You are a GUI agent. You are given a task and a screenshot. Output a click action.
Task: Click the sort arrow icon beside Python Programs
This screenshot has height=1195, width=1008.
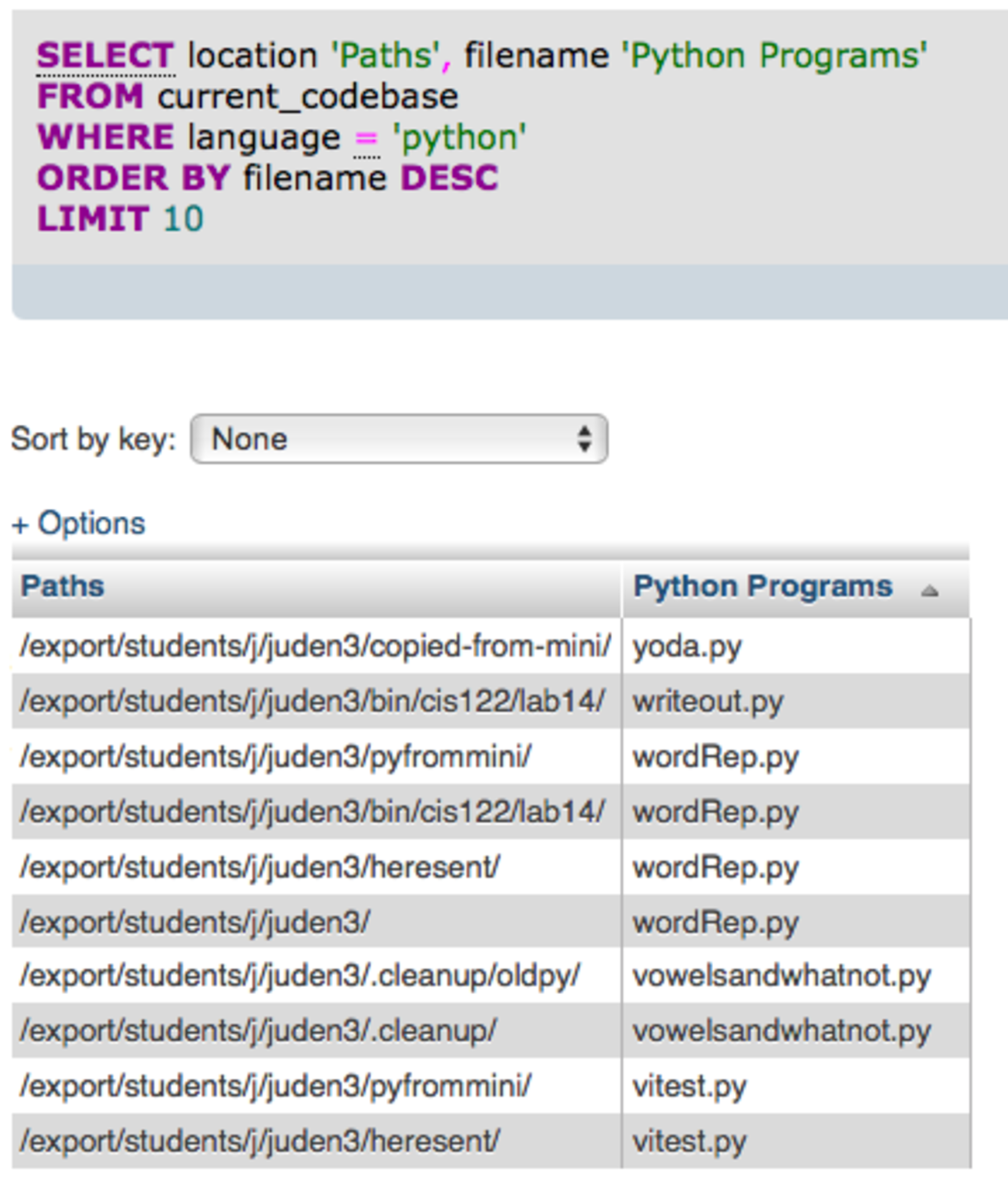click(x=929, y=591)
